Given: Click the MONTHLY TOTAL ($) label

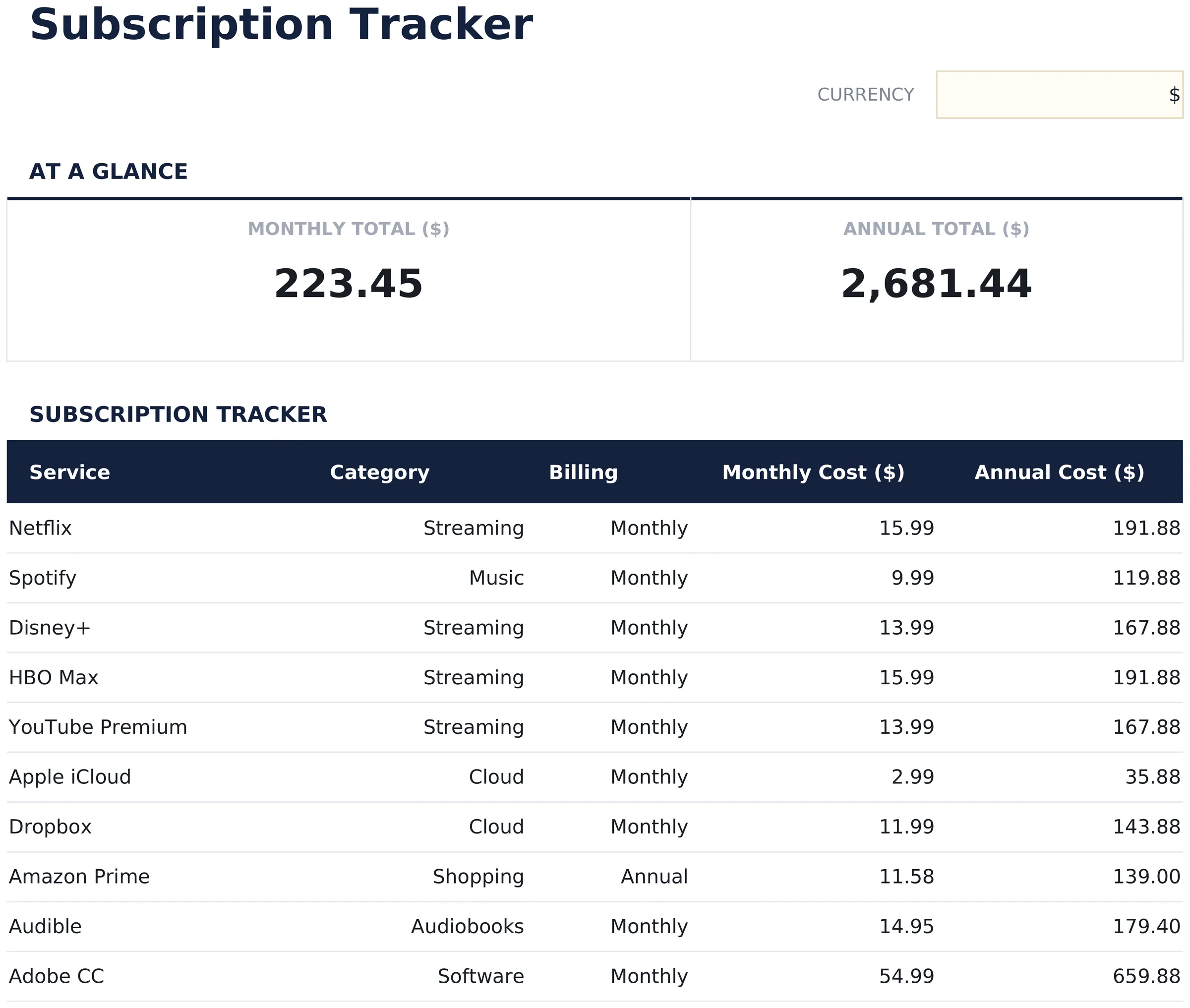Looking at the screenshot, I should [349, 229].
